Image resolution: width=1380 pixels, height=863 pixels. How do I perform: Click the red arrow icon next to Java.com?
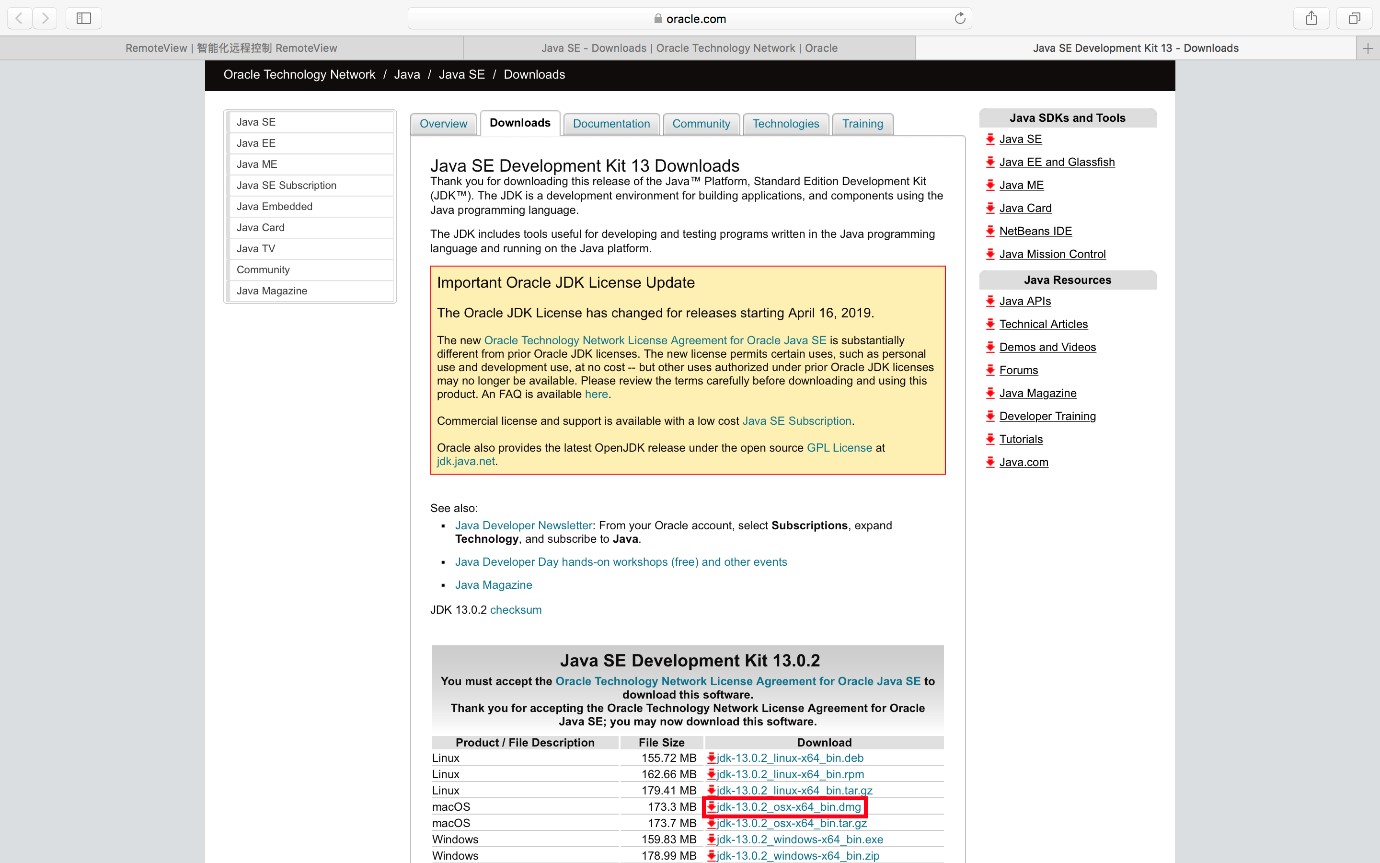[x=990, y=462]
